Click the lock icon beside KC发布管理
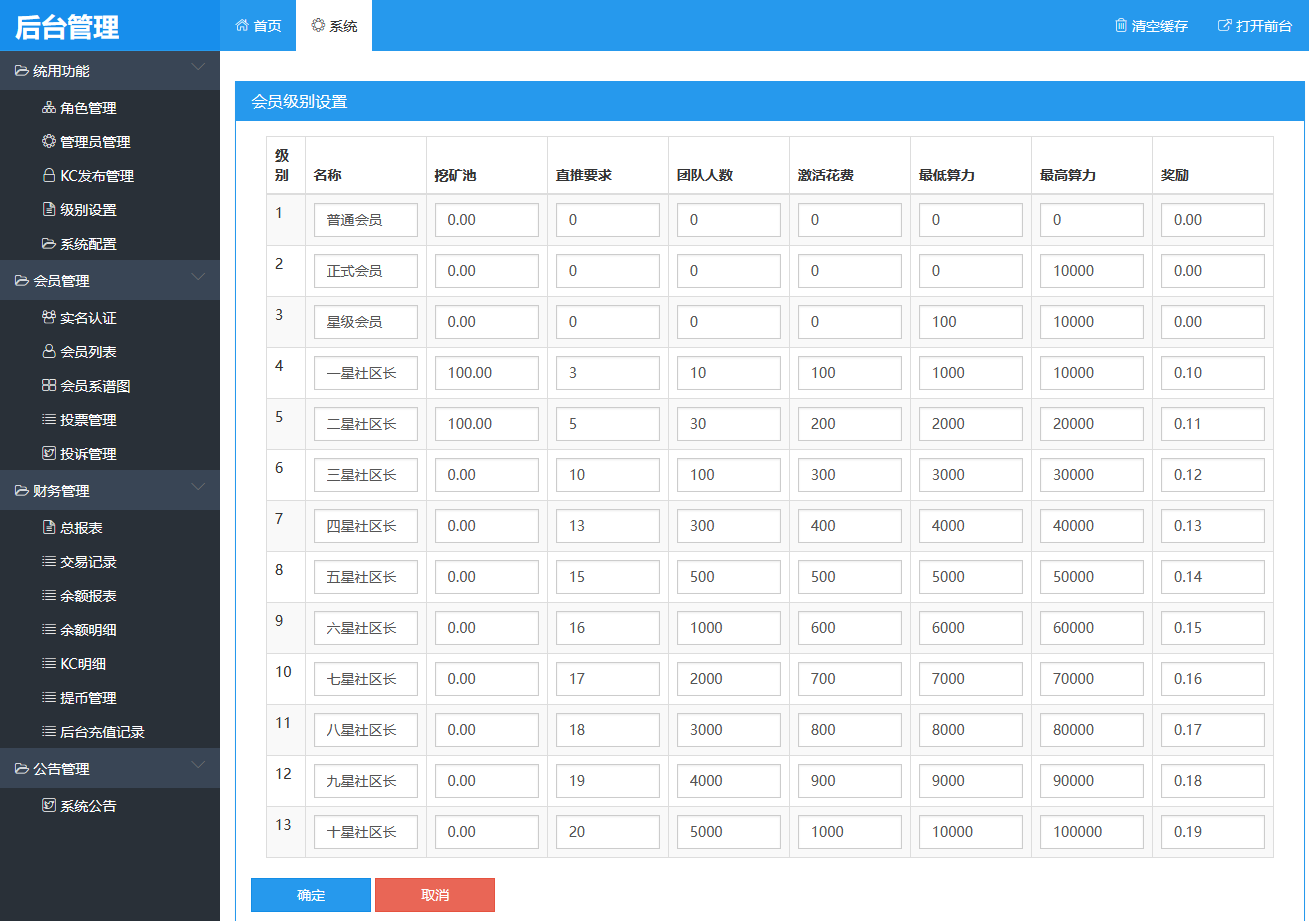 [x=48, y=176]
